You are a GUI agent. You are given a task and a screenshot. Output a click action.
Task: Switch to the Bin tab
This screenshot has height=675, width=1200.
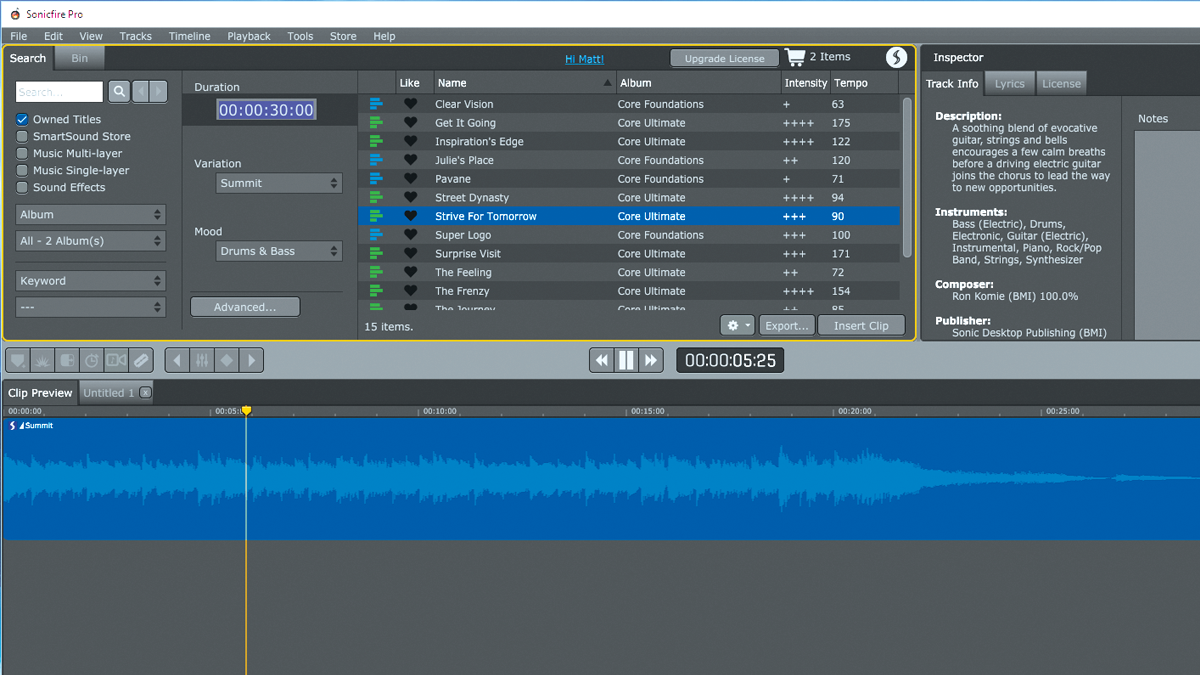[x=79, y=58]
